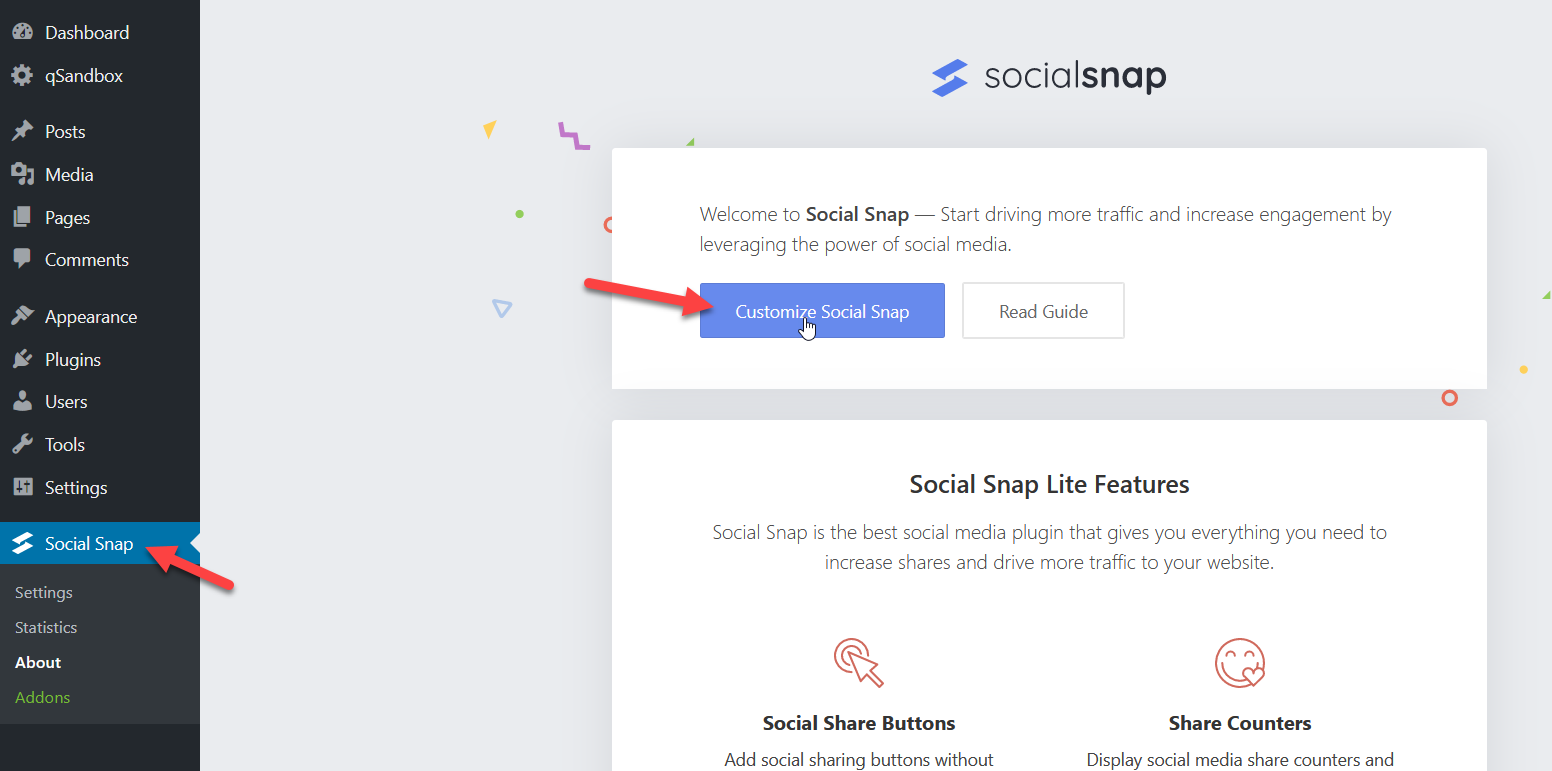Select the Social Snap sidebar icon
1552x771 pixels.
[24, 543]
